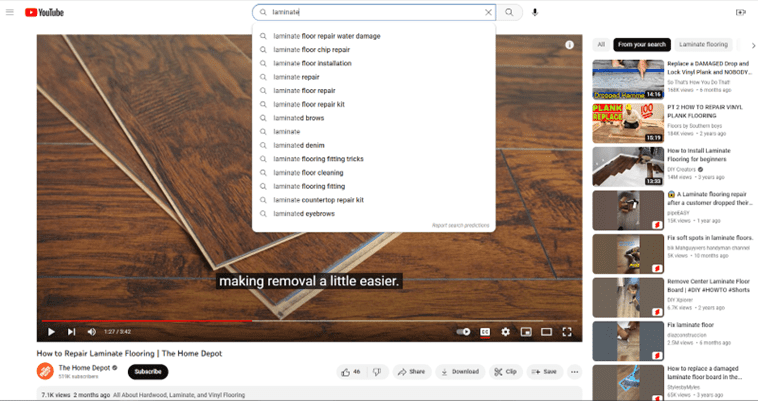Share this video

(x=411, y=372)
